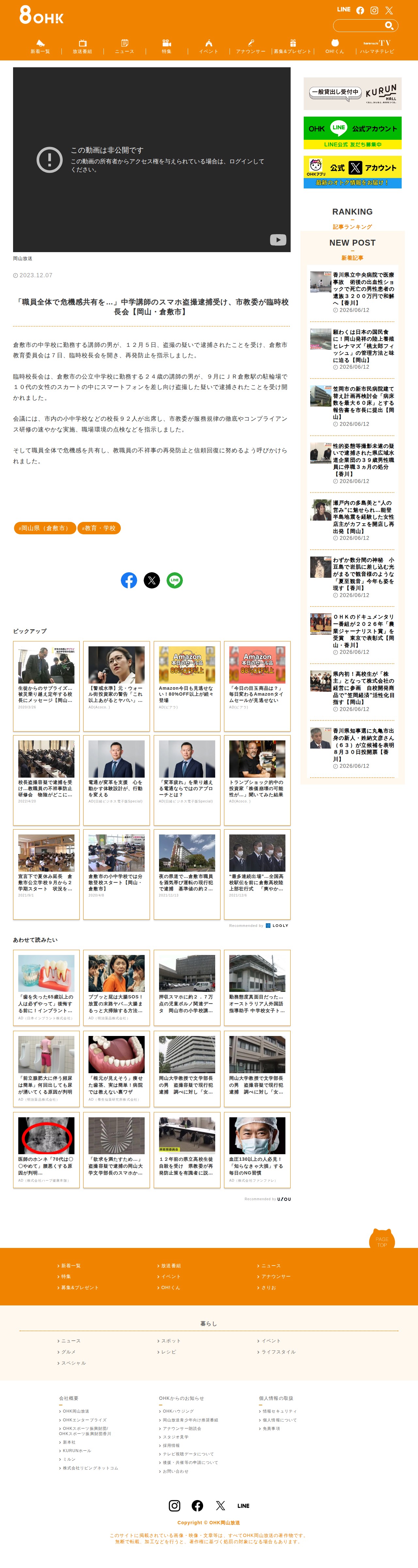Open sidebar article わずか数分間の神秘
The height and width of the screenshot is (1568, 418).
[352, 577]
